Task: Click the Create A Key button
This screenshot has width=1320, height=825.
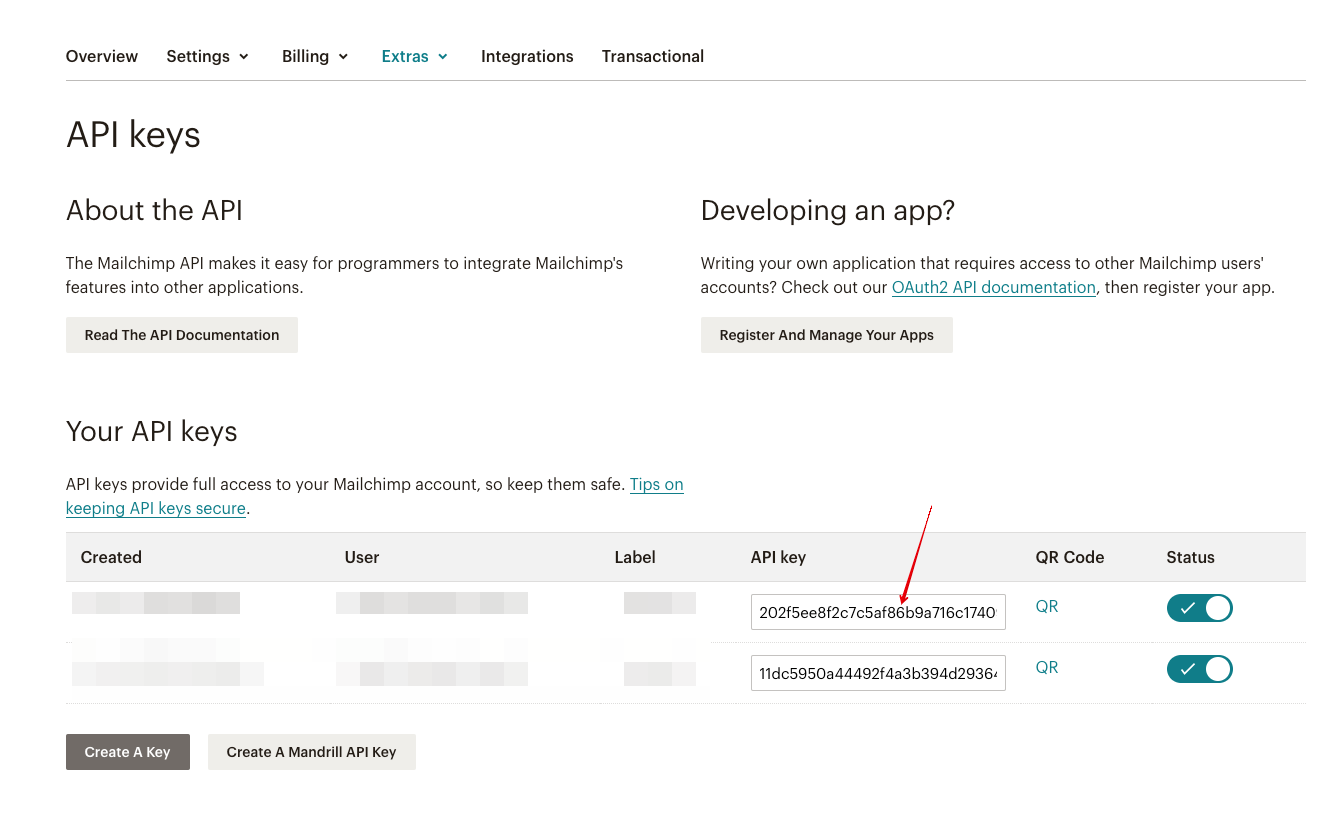Action: click(x=128, y=752)
